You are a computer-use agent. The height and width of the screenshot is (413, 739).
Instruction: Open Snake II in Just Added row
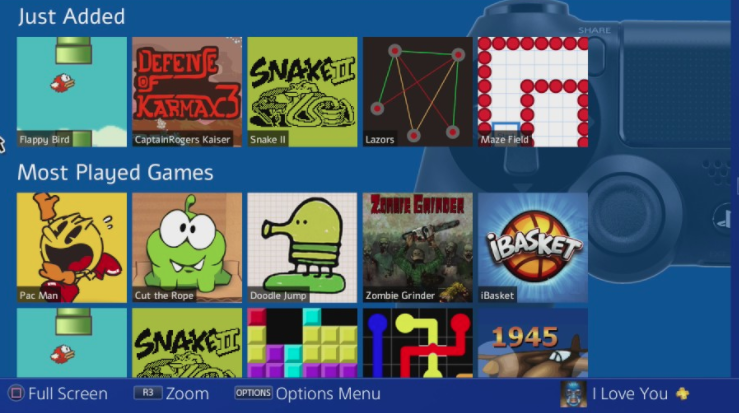302,92
